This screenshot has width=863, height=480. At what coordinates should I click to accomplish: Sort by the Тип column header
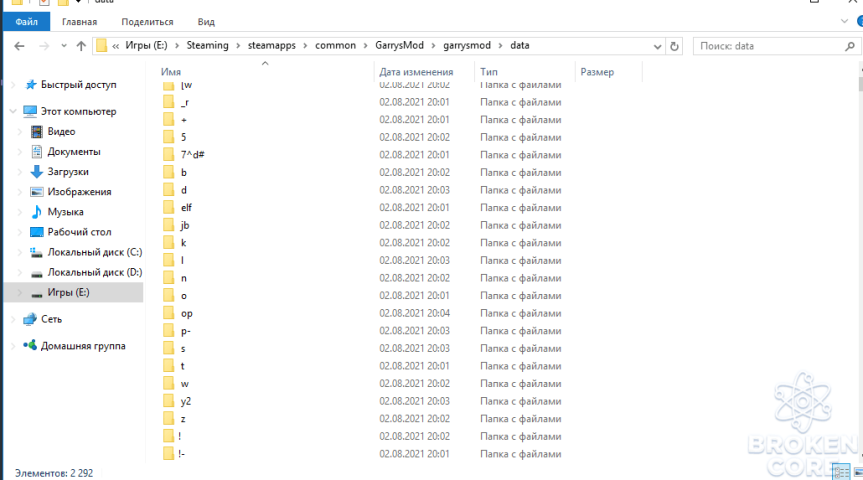(x=489, y=72)
